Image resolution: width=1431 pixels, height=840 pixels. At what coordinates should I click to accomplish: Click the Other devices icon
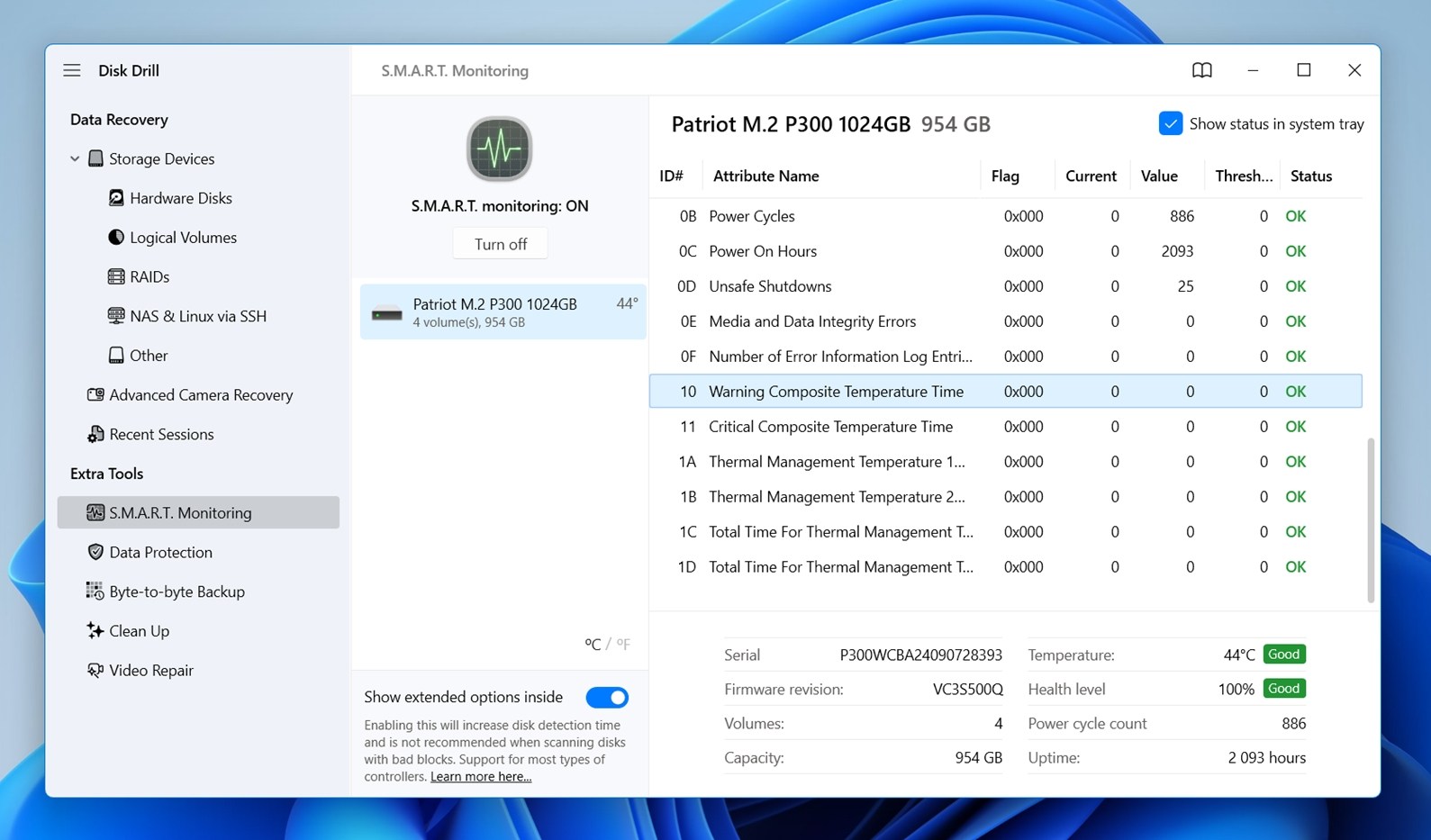coord(116,356)
